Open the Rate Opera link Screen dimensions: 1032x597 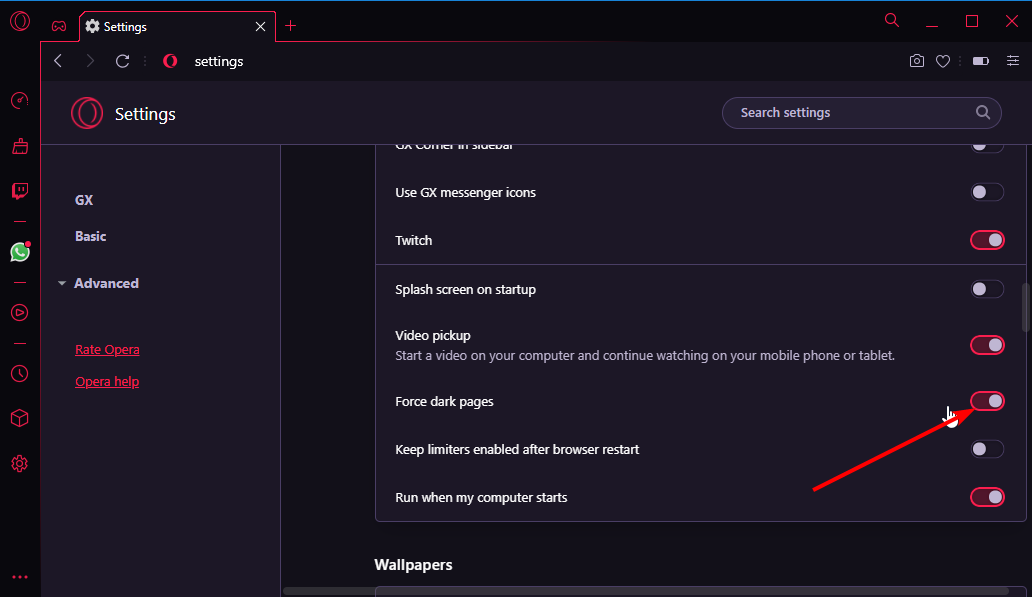tap(107, 349)
